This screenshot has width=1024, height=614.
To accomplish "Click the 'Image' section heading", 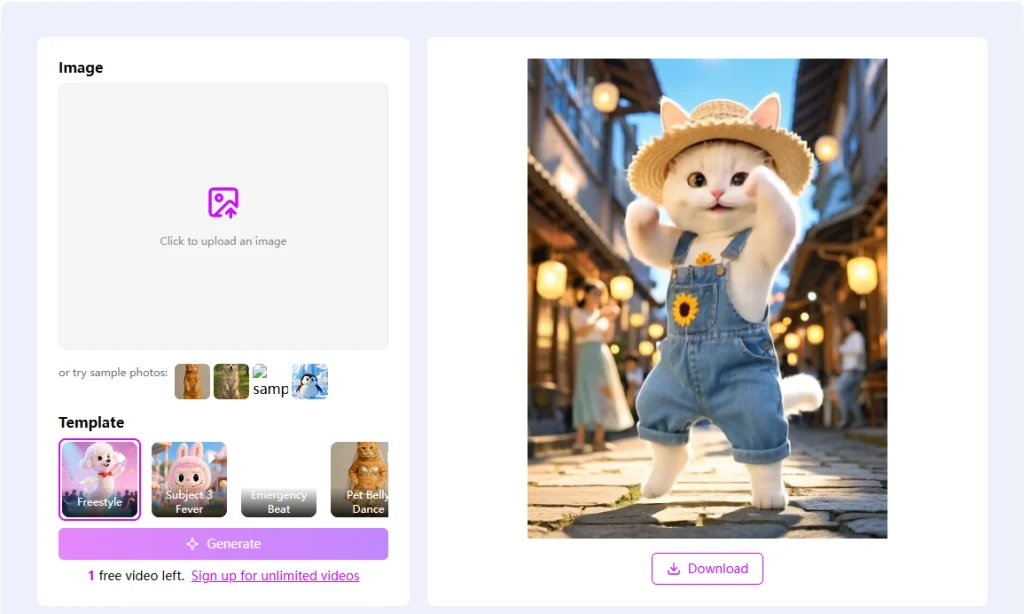I will [x=81, y=68].
